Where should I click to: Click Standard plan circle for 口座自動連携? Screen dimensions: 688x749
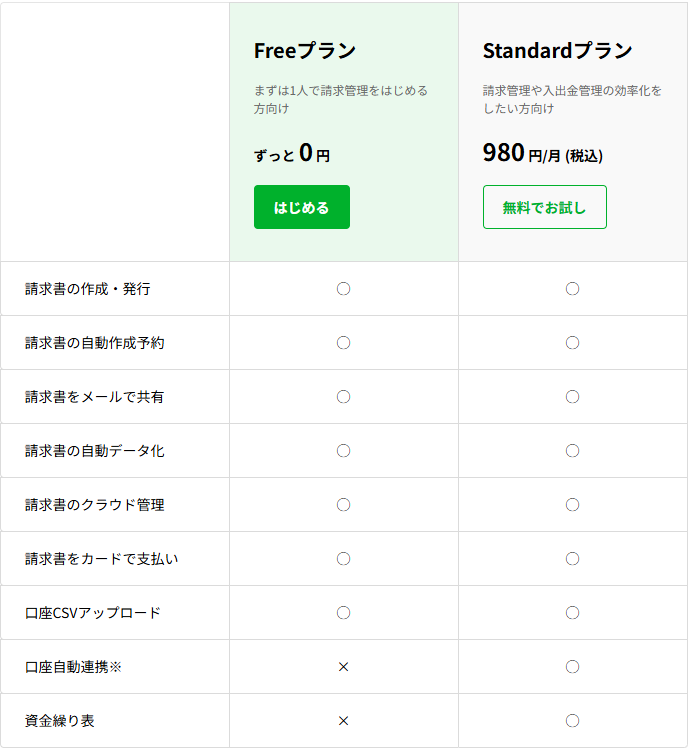point(572,667)
